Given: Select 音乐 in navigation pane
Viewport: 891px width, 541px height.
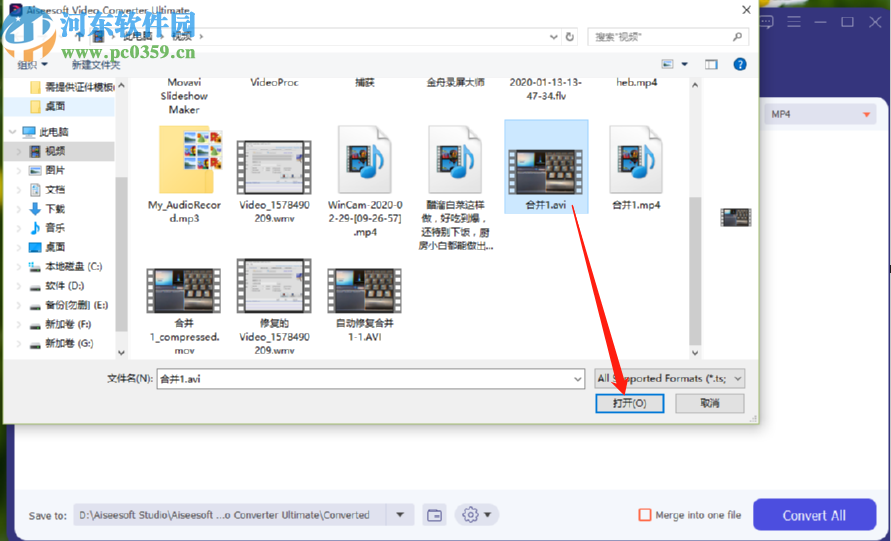Looking at the screenshot, I should (x=55, y=228).
